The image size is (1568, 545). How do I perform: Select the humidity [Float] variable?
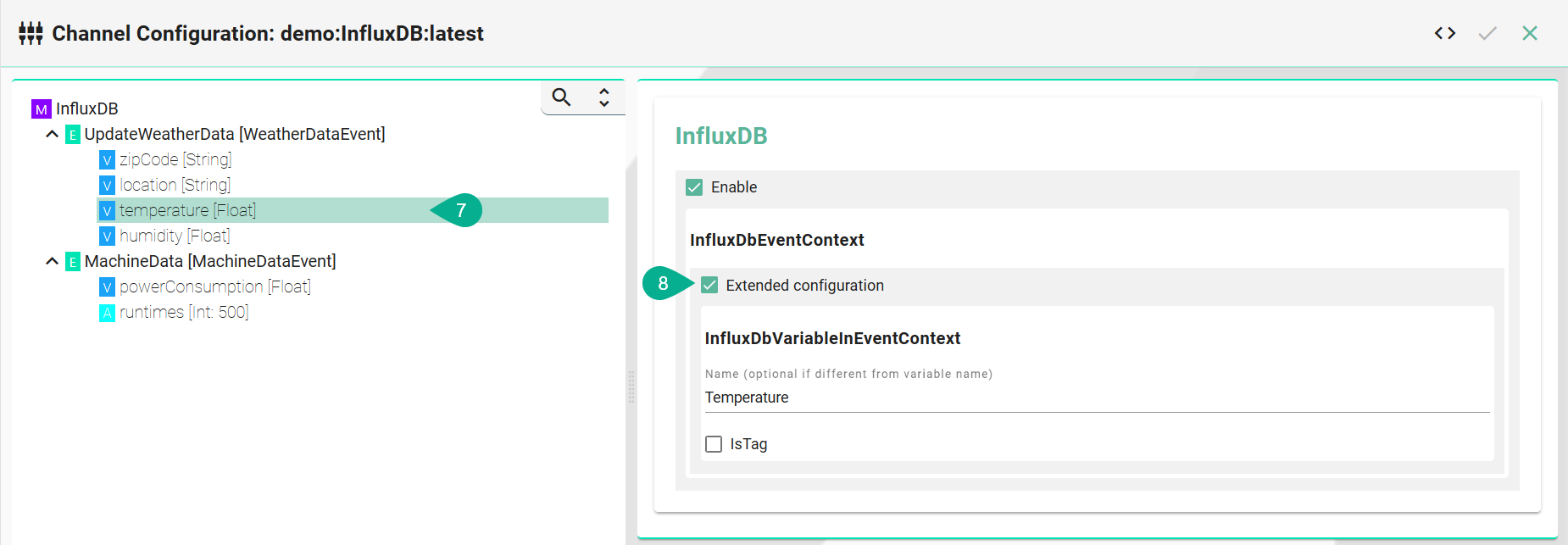point(174,236)
